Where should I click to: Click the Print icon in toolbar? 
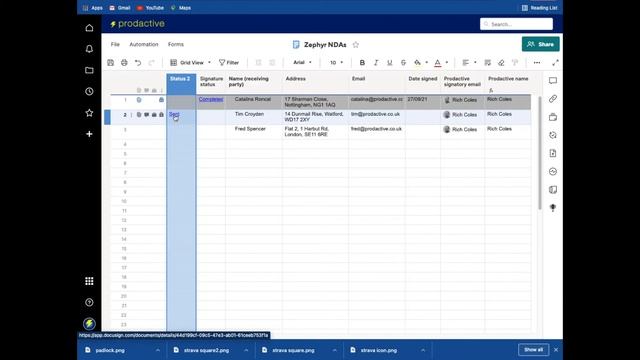(124, 62)
